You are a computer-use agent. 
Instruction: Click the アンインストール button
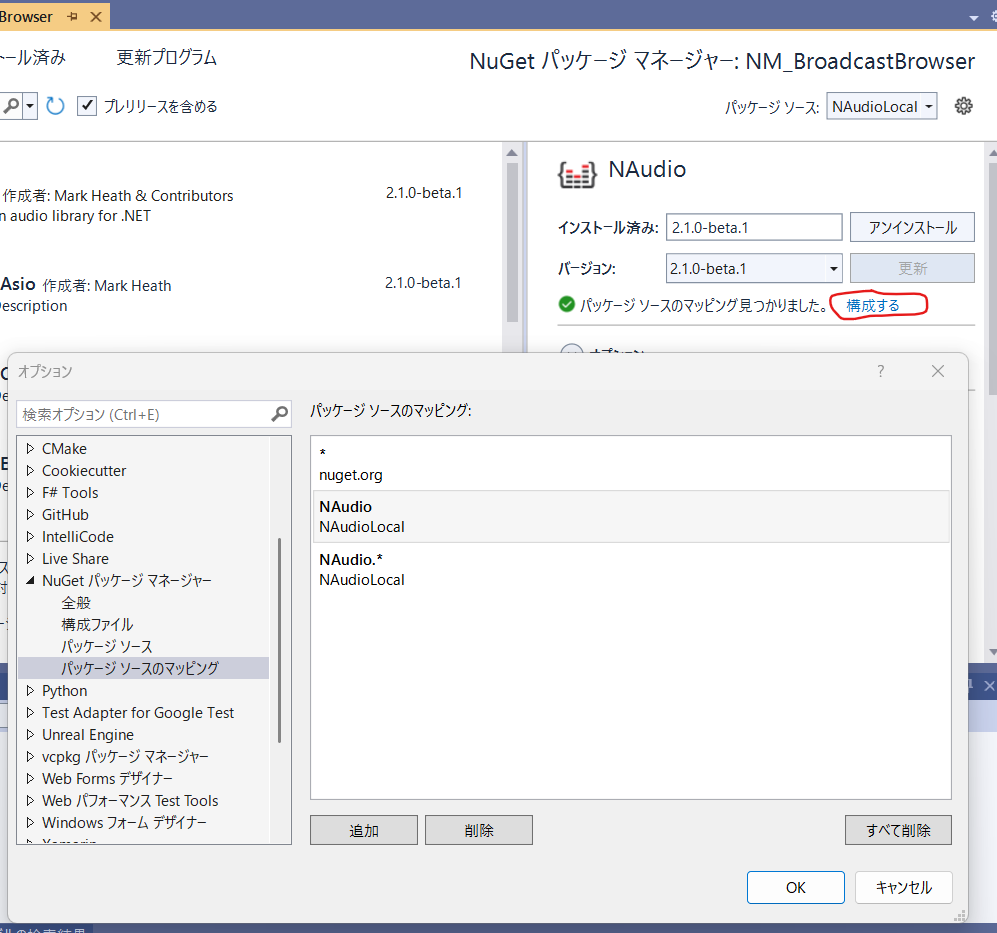click(912, 228)
